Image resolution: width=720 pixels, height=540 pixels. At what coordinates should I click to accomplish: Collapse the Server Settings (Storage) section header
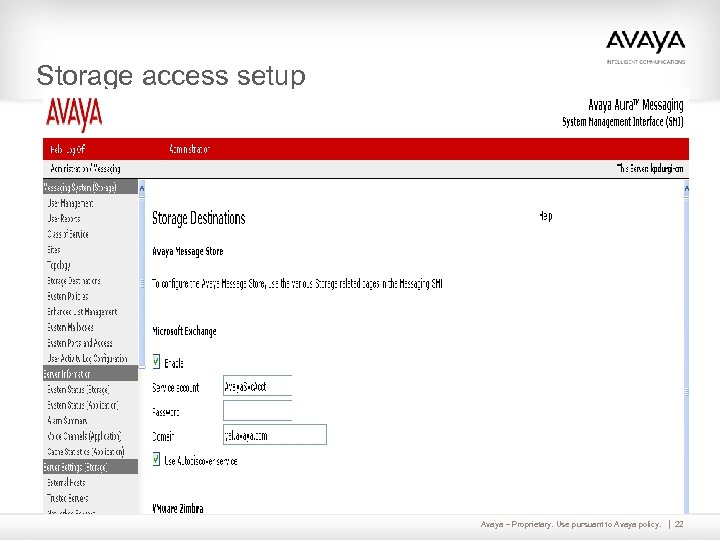pos(90,467)
